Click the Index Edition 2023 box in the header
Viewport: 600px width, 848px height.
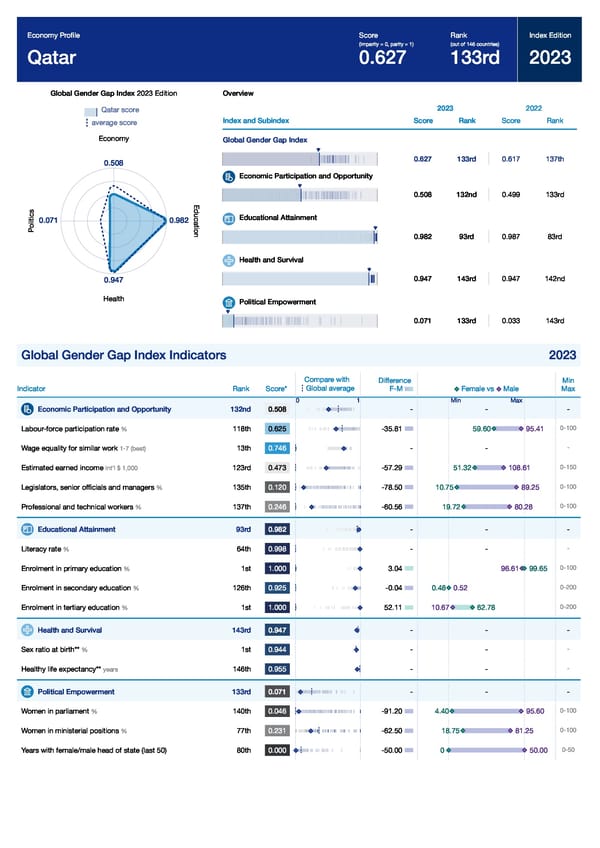(549, 50)
